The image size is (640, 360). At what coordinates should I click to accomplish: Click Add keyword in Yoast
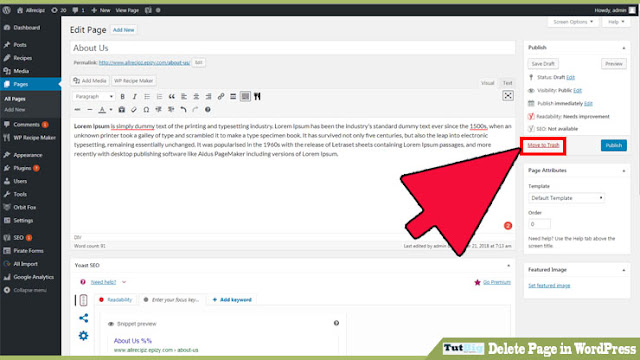(x=232, y=300)
